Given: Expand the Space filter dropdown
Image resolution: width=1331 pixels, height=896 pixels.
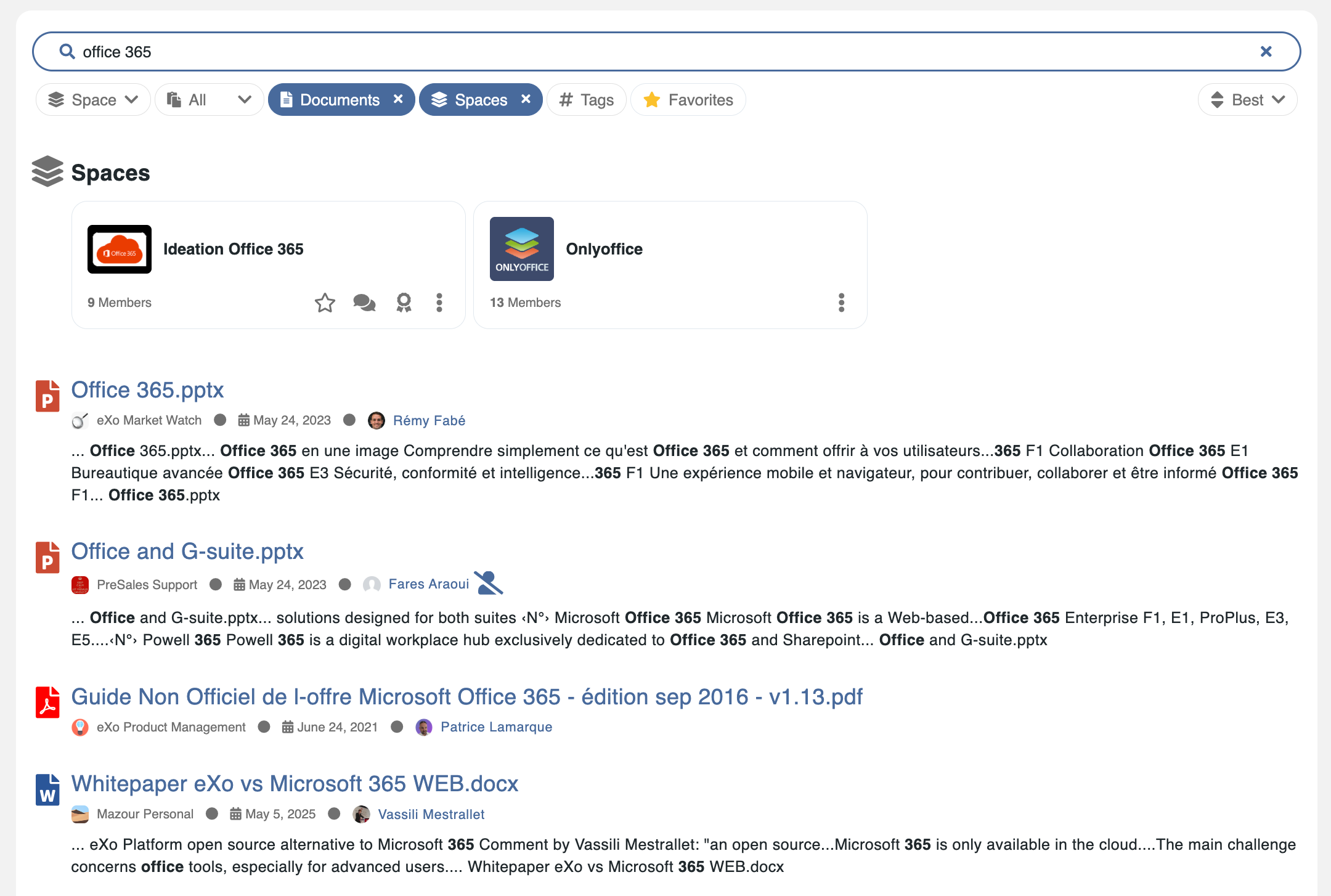Looking at the screenshot, I should [93, 100].
